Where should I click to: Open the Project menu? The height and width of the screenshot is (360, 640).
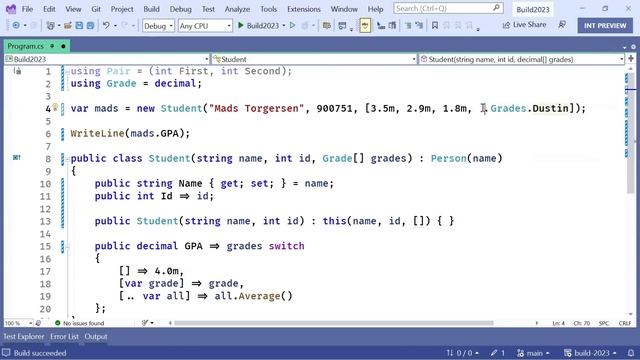click(x=122, y=9)
